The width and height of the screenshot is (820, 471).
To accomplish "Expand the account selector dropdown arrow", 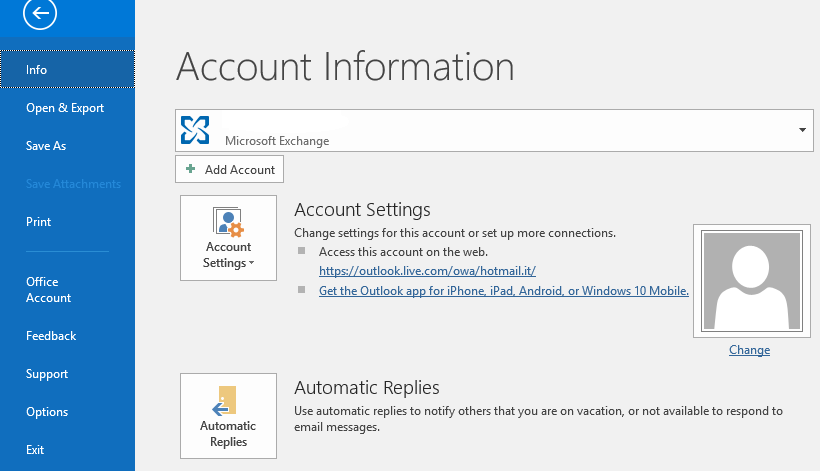I will pos(802,130).
